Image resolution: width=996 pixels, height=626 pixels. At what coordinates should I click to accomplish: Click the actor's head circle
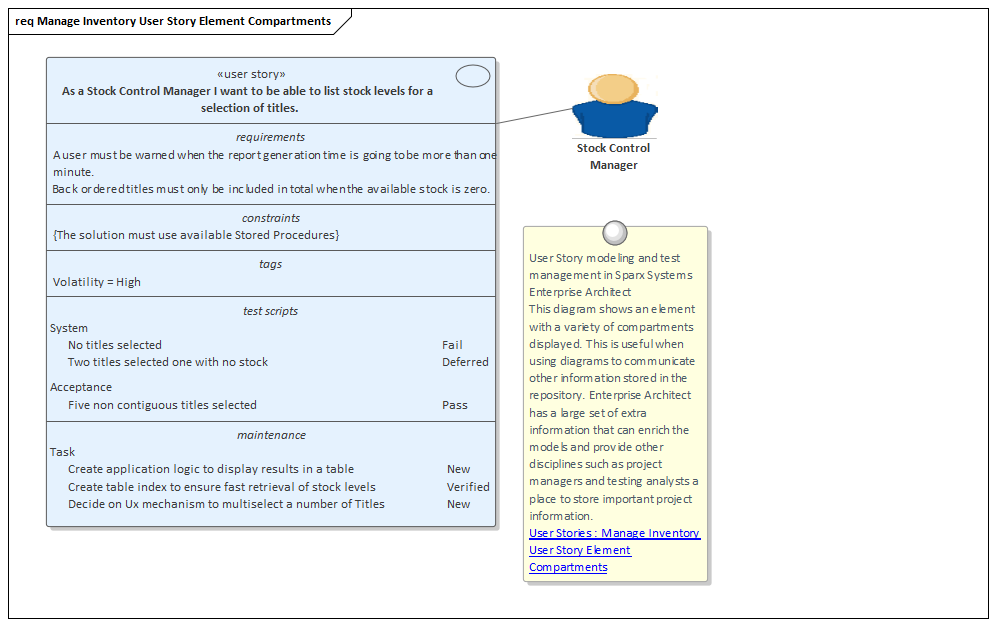click(x=613, y=90)
